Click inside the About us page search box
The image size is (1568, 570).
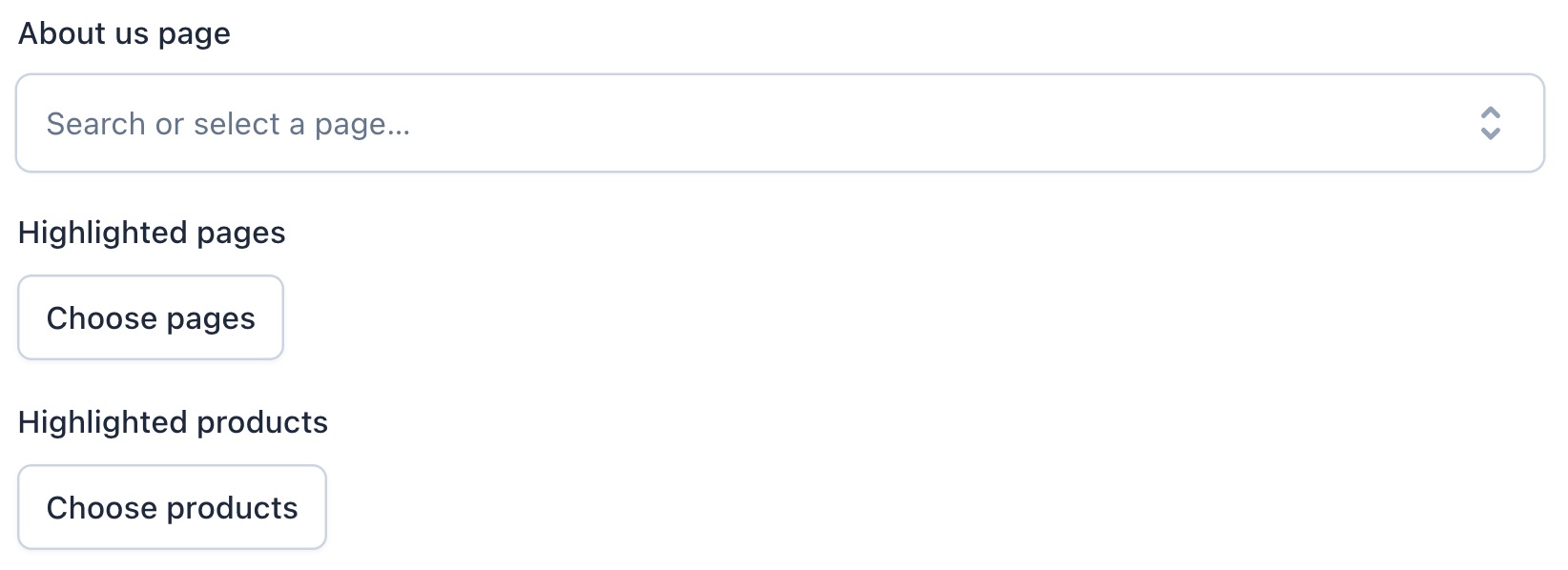pos(572,124)
